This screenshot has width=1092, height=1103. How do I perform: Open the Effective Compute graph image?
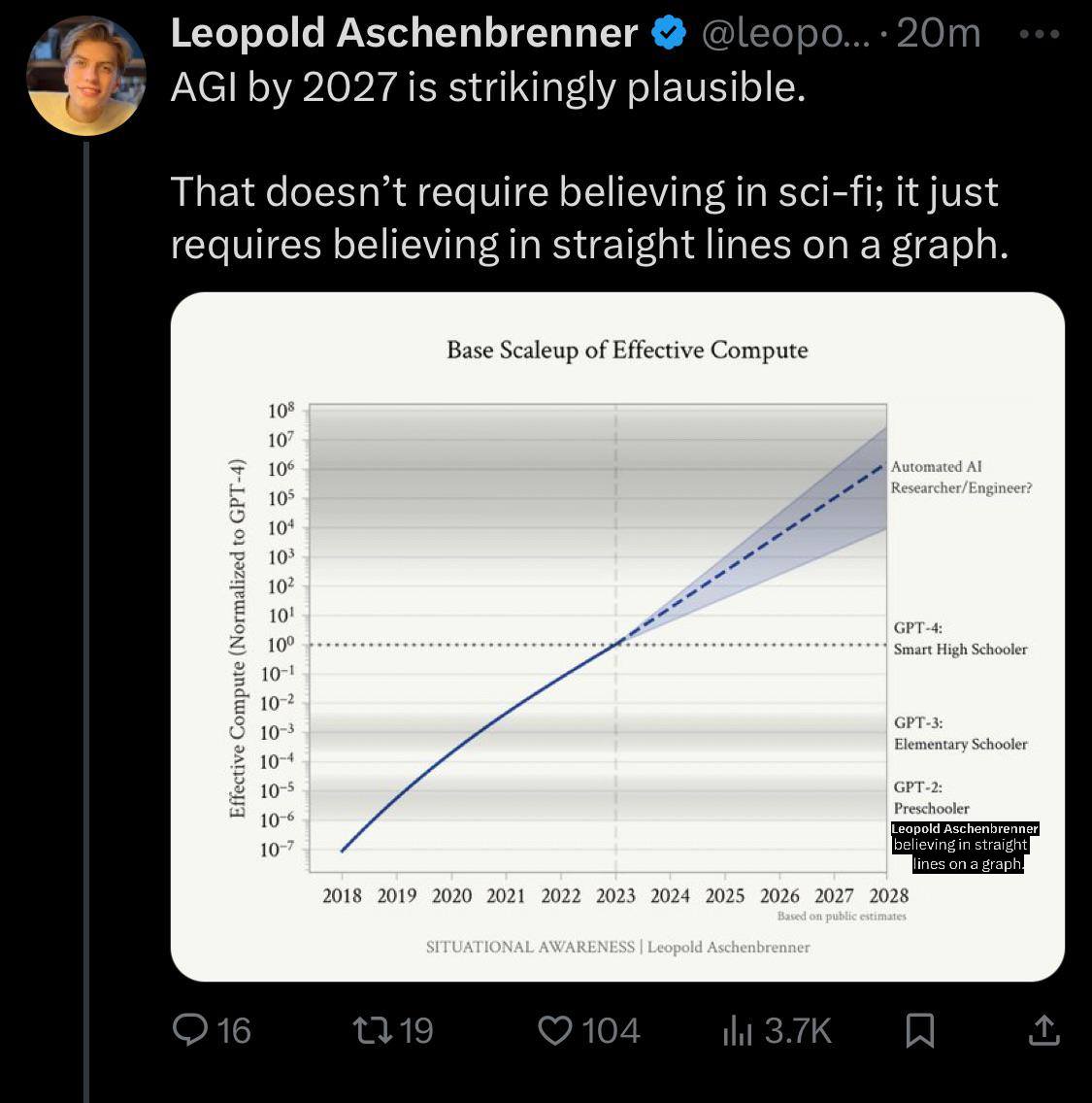pos(617,637)
